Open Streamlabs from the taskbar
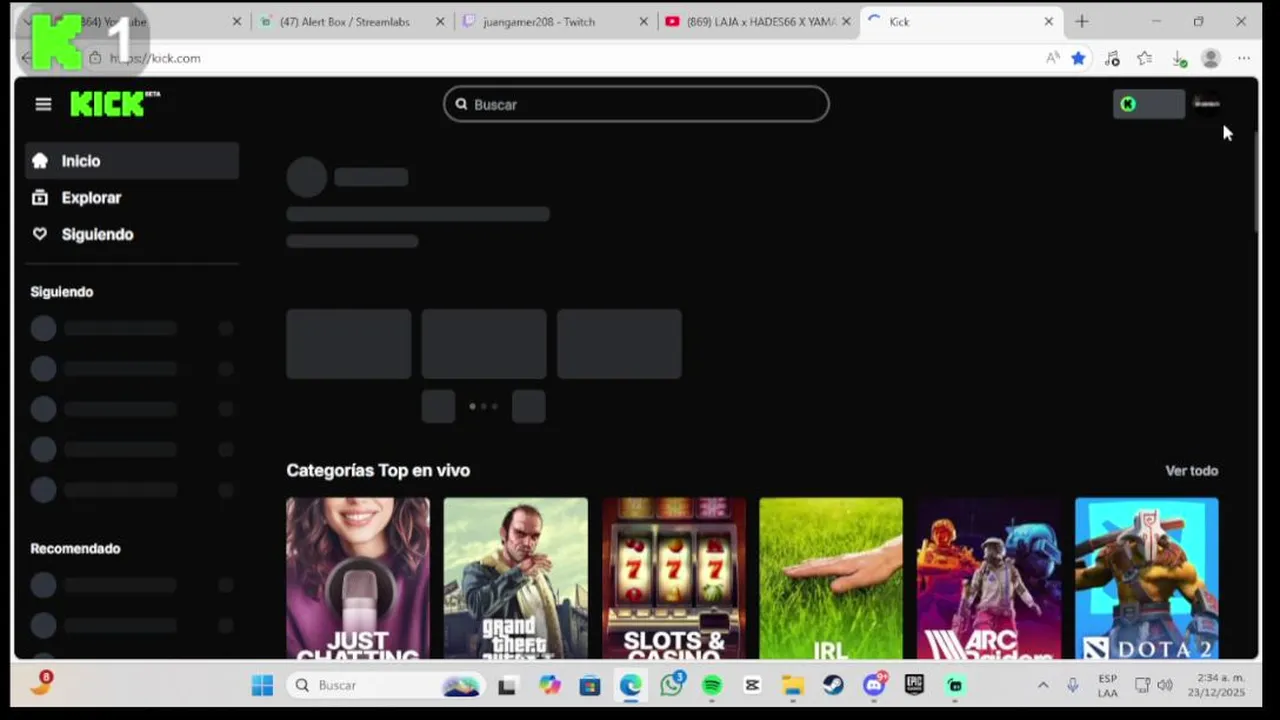Image resolution: width=1280 pixels, height=720 pixels. coord(955,685)
